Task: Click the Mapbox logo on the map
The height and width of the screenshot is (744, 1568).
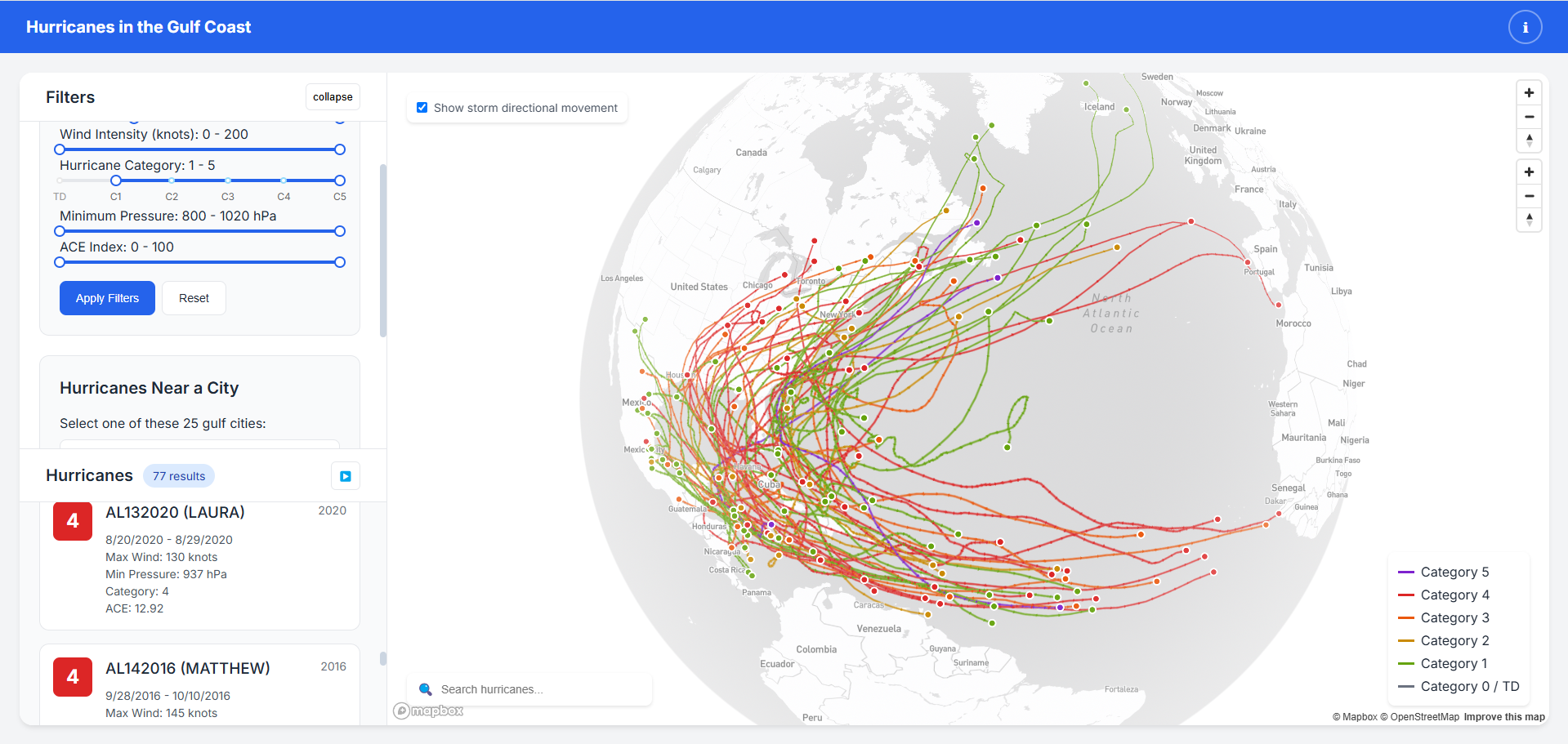Action: pyautogui.click(x=428, y=711)
